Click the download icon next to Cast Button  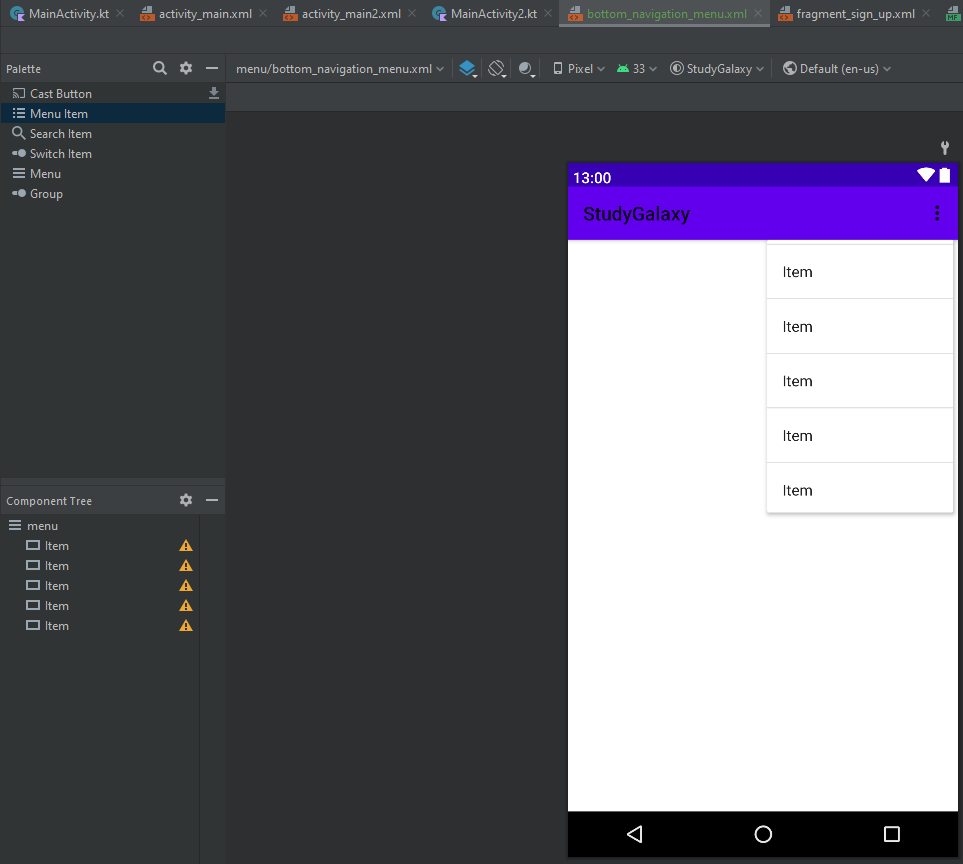tap(213, 93)
